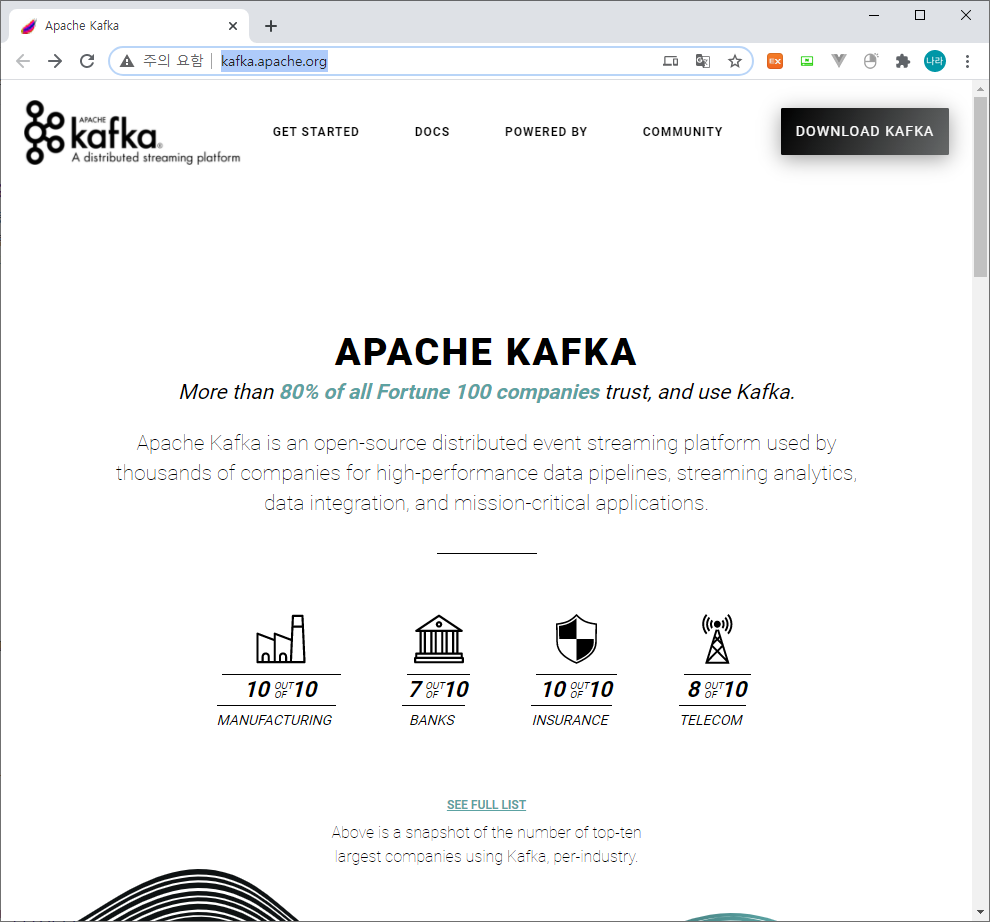Open the Chrome three-dot menu
The image size is (990, 922).
(x=967, y=61)
